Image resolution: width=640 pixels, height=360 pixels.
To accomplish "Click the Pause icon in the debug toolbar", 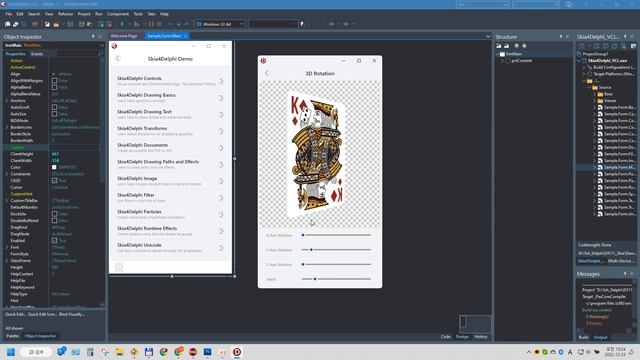I will pos(151,24).
